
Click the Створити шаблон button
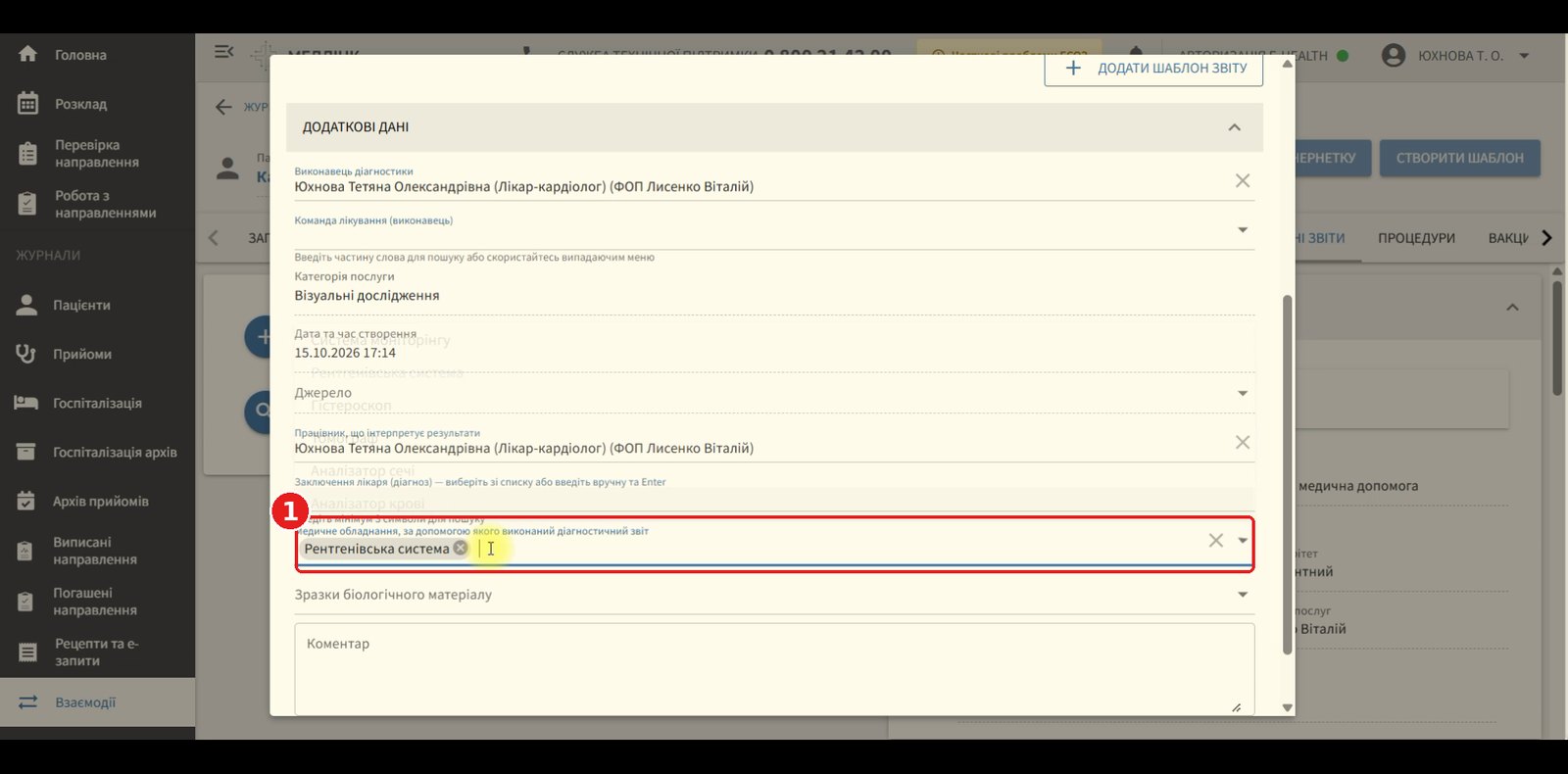point(1460,158)
